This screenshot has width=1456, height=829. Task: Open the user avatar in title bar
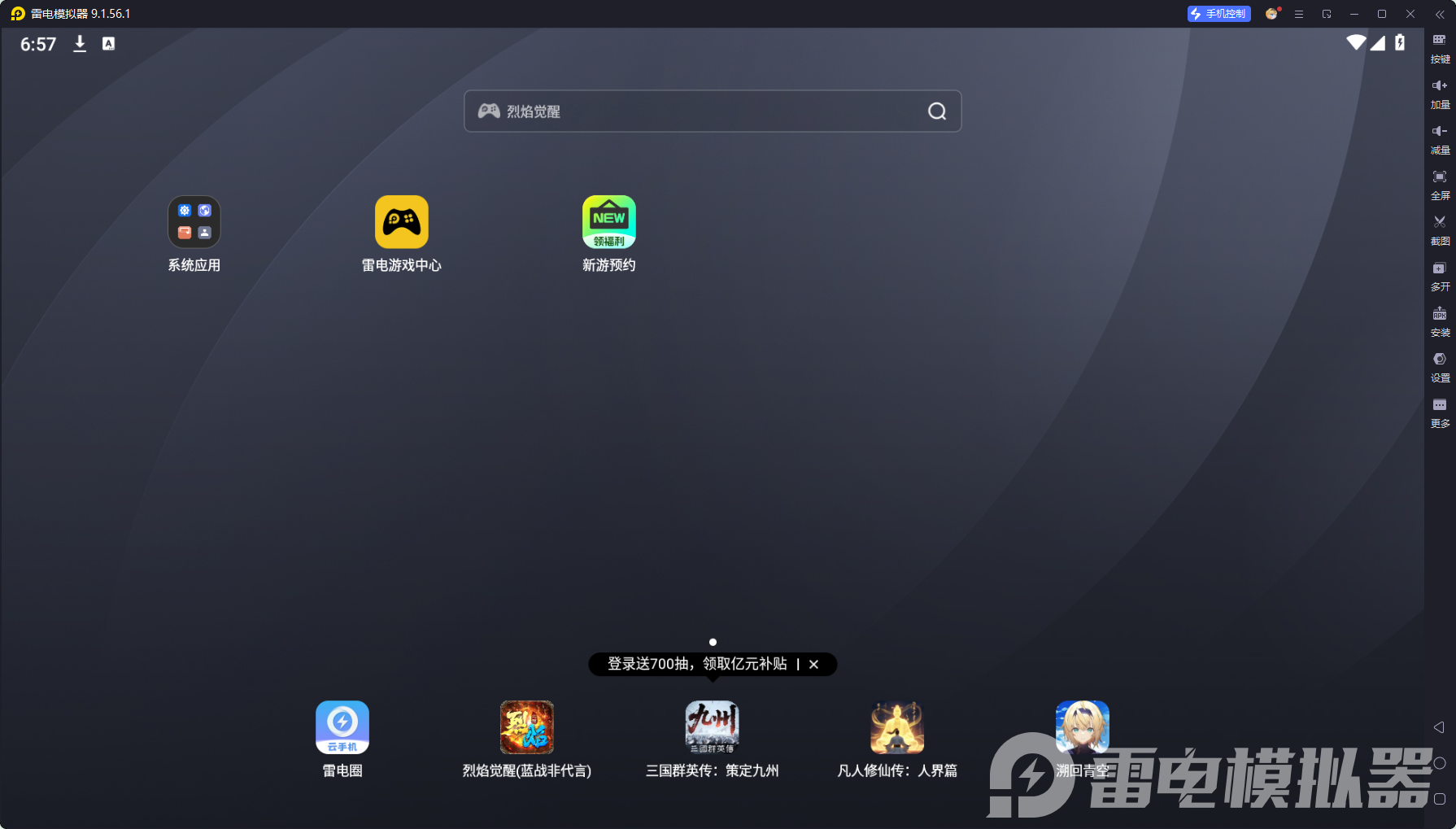tap(1271, 14)
